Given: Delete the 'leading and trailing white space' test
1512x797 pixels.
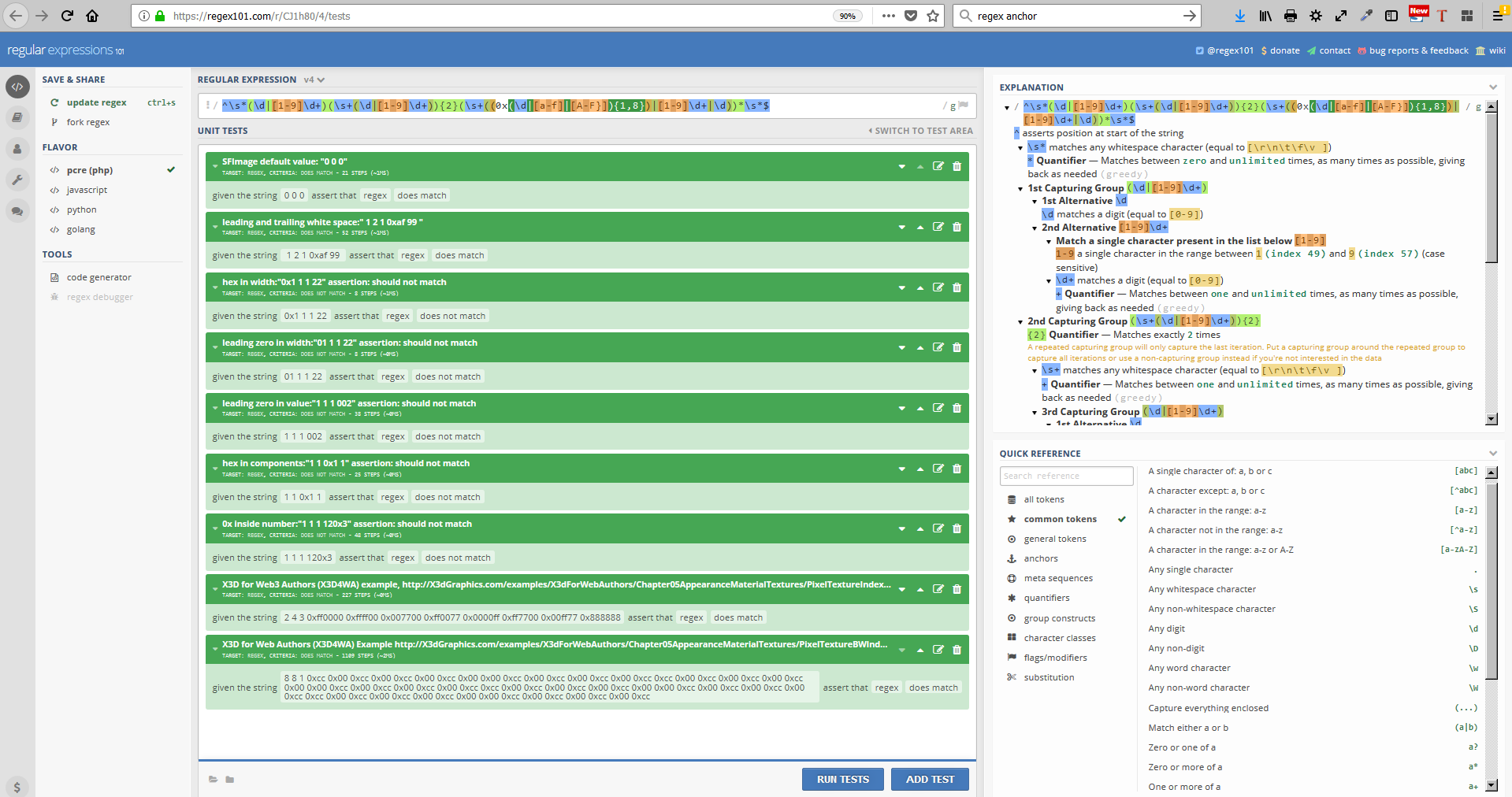Looking at the screenshot, I should point(957,227).
